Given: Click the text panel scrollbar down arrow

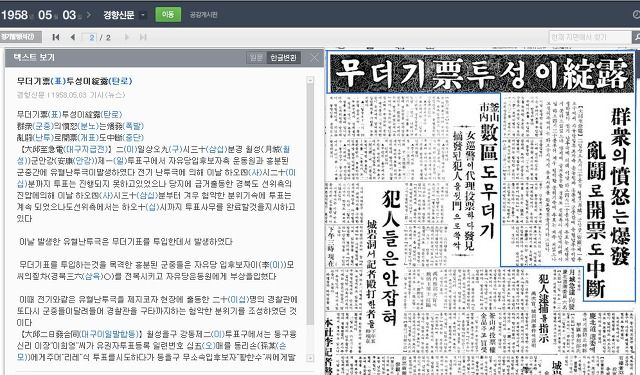Looking at the screenshot, I should tap(310, 358).
